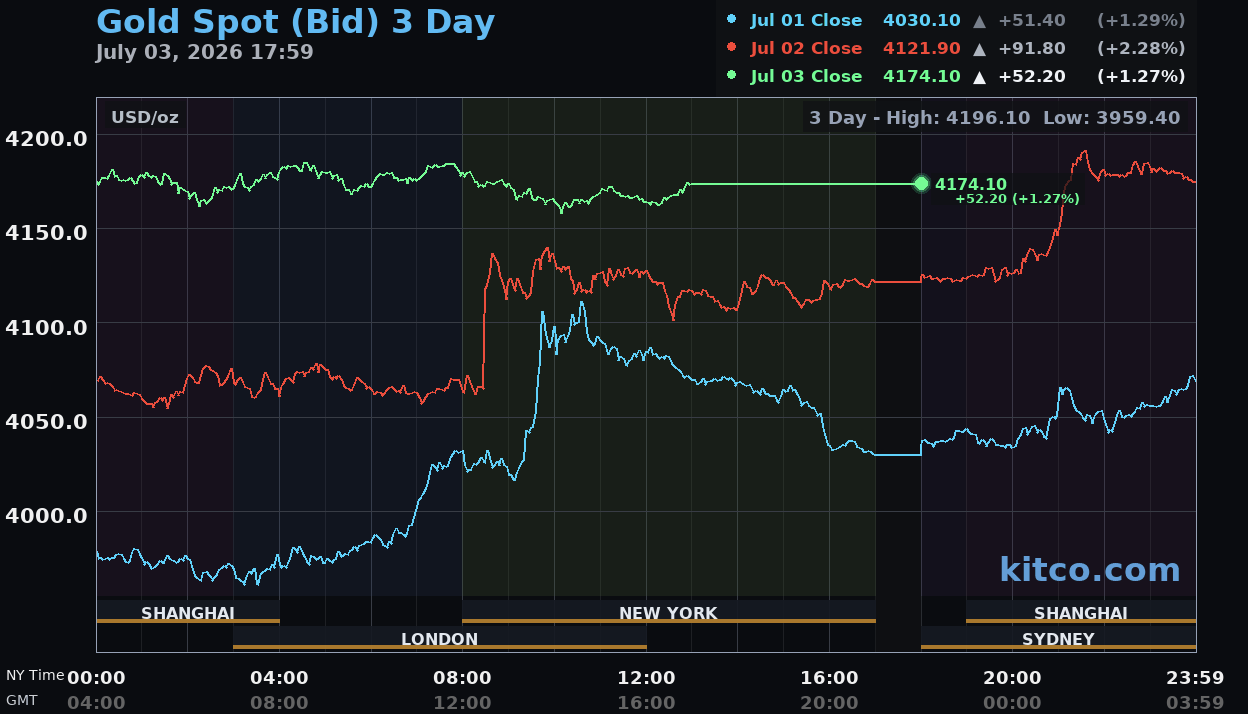Click the 3 Day High Low summary
Image resolution: width=1248 pixels, height=714 pixels.
[994, 117]
